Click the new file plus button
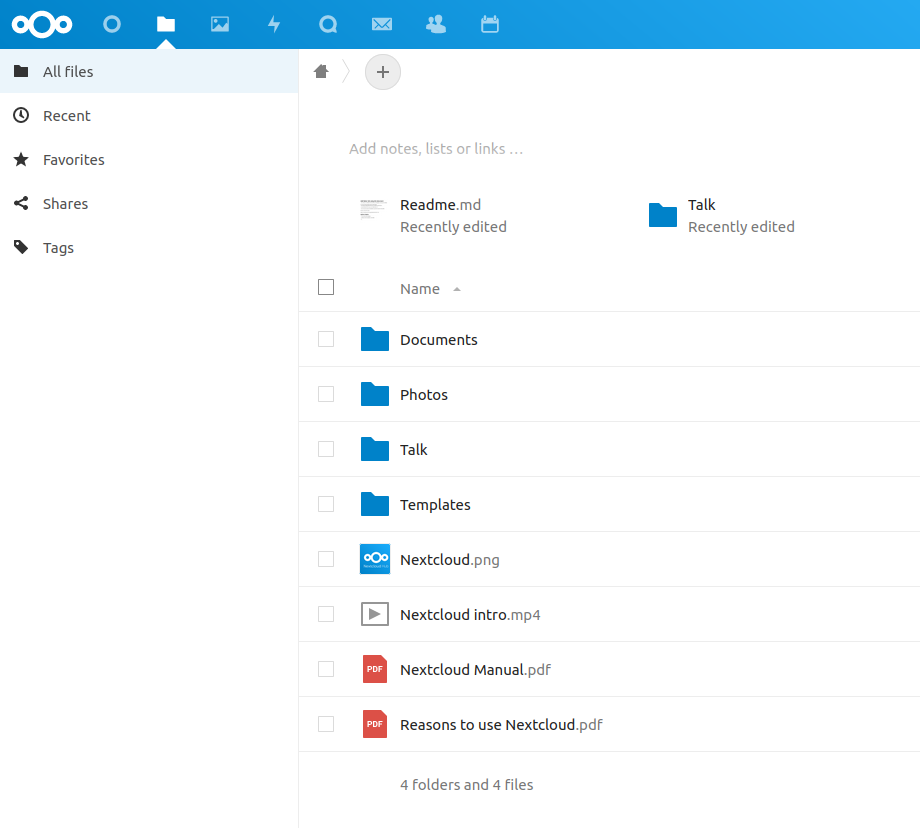Image resolution: width=920 pixels, height=828 pixels. click(382, 72)
